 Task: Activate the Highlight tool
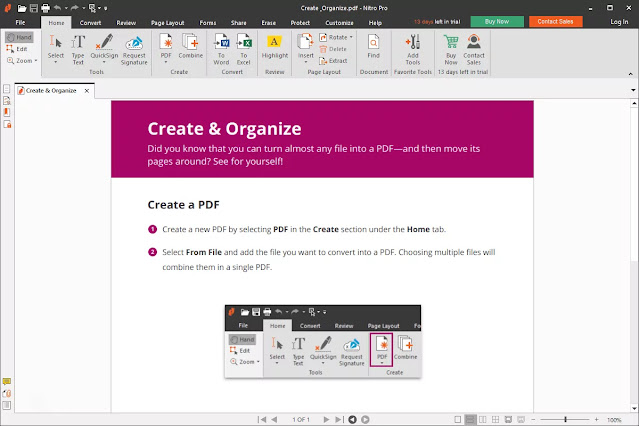point(275,46)
